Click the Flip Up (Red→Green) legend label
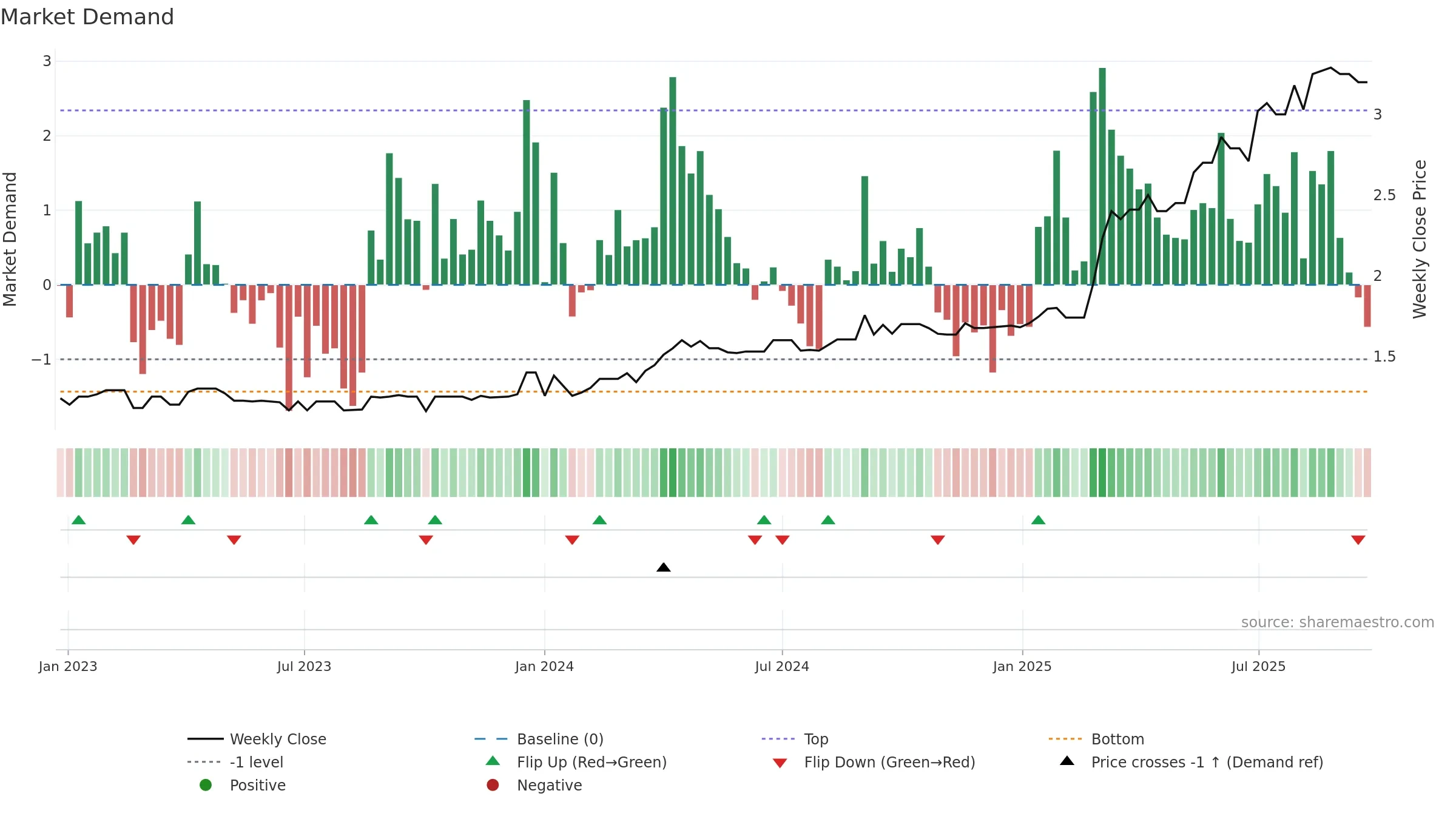Screen dimensions: 1456x819 (591, 762)
